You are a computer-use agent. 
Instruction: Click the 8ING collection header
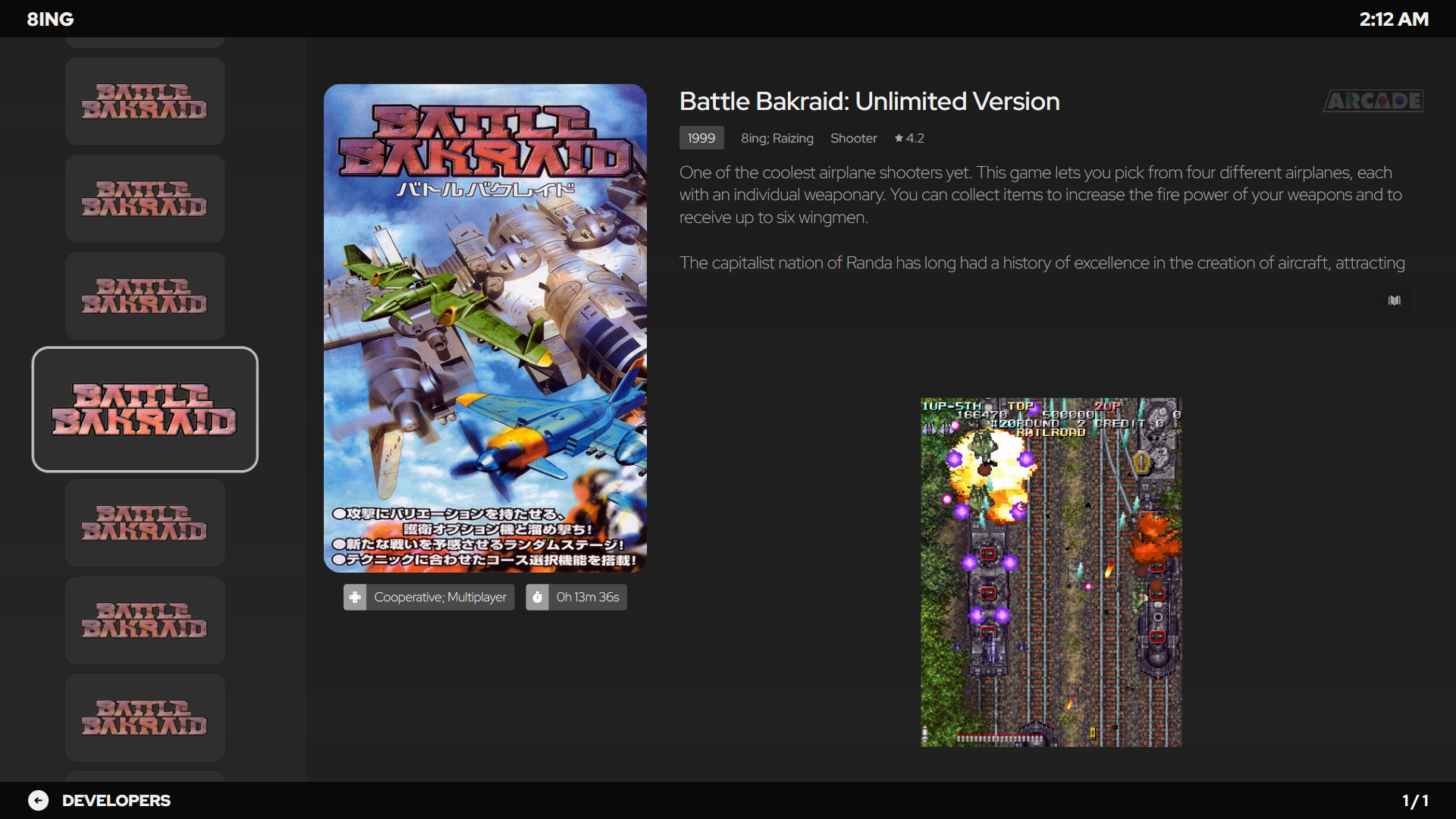(50, 19)
